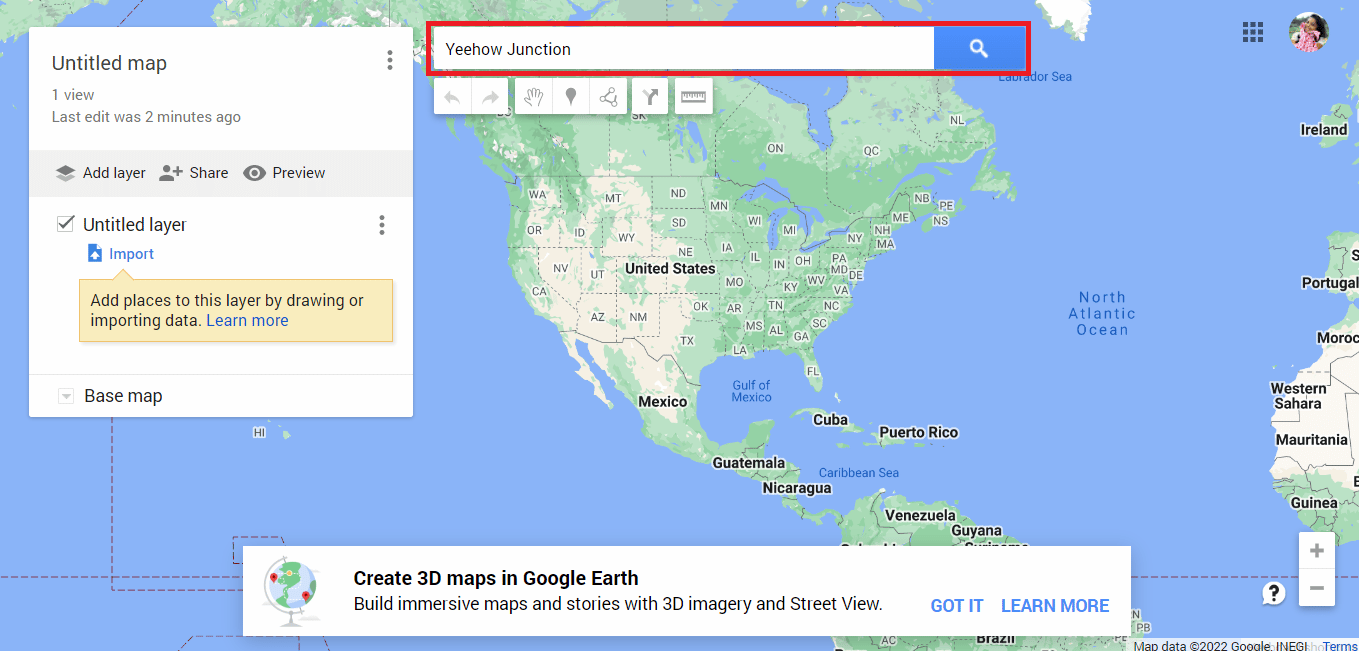Open Untitled layer three-dot options
Viewport: 1359px width, 651px height.
coord(381,225)
